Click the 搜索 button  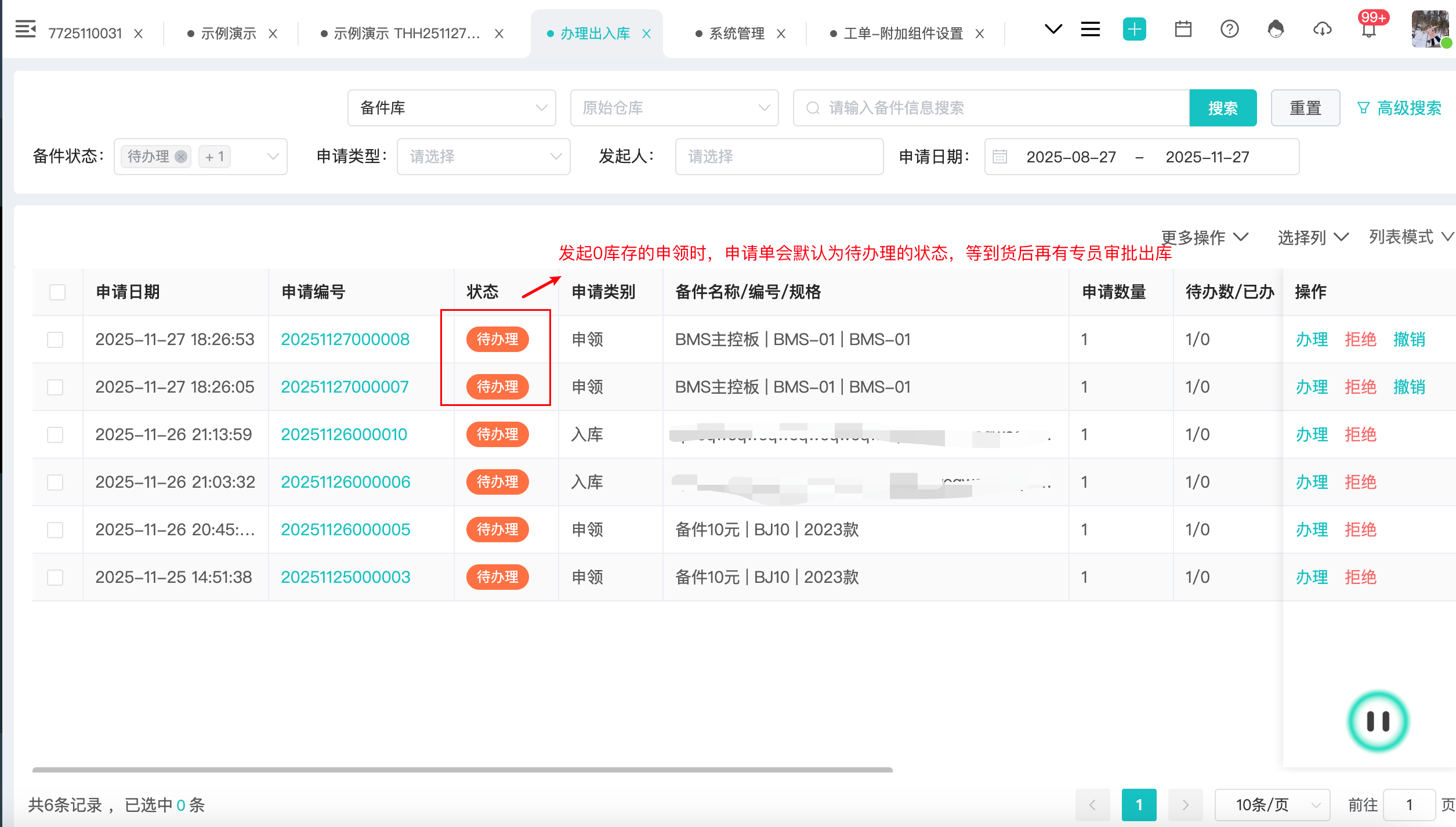tap(1223, 108)
